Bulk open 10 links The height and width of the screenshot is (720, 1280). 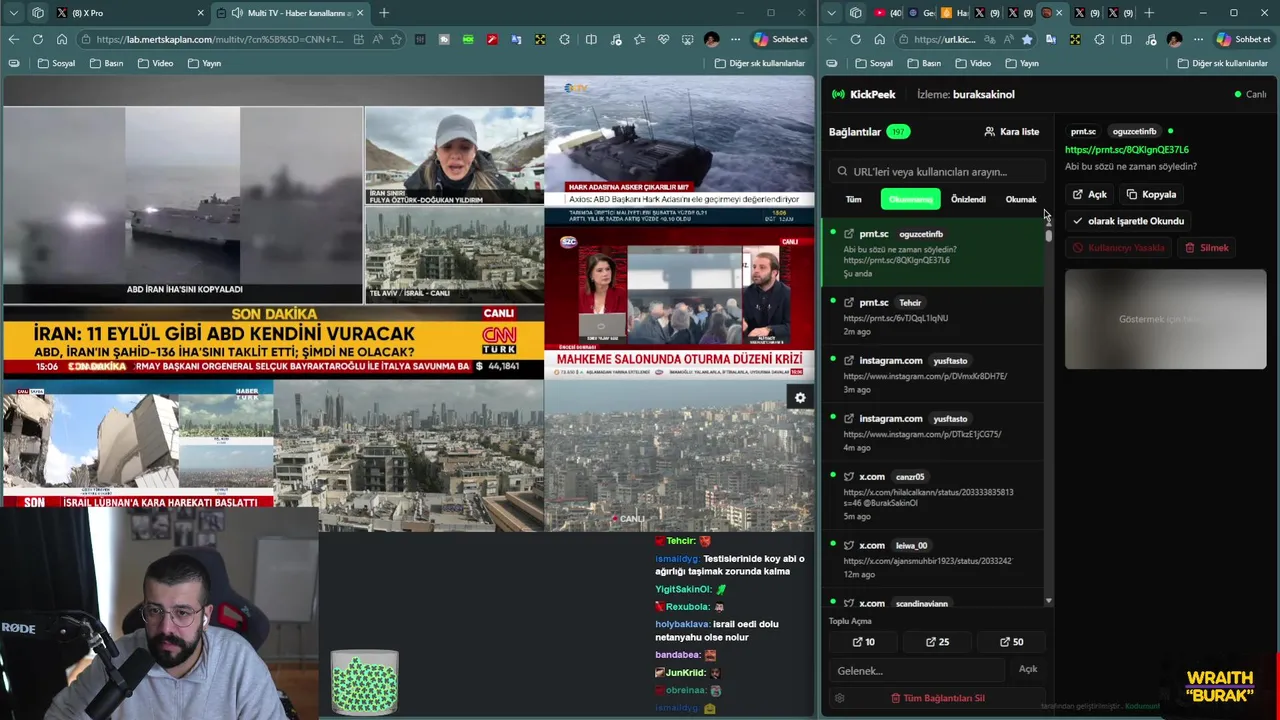[863, 642]
